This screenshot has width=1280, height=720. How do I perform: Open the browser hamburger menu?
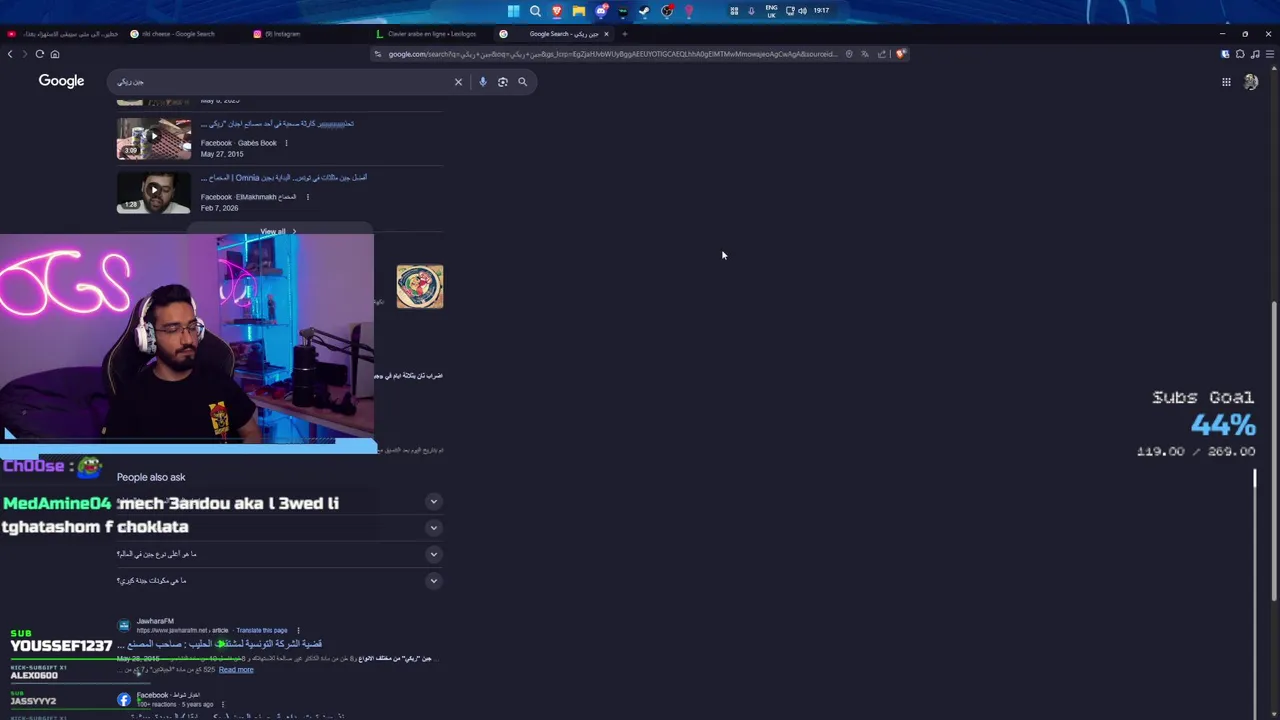click(1270, 54)
